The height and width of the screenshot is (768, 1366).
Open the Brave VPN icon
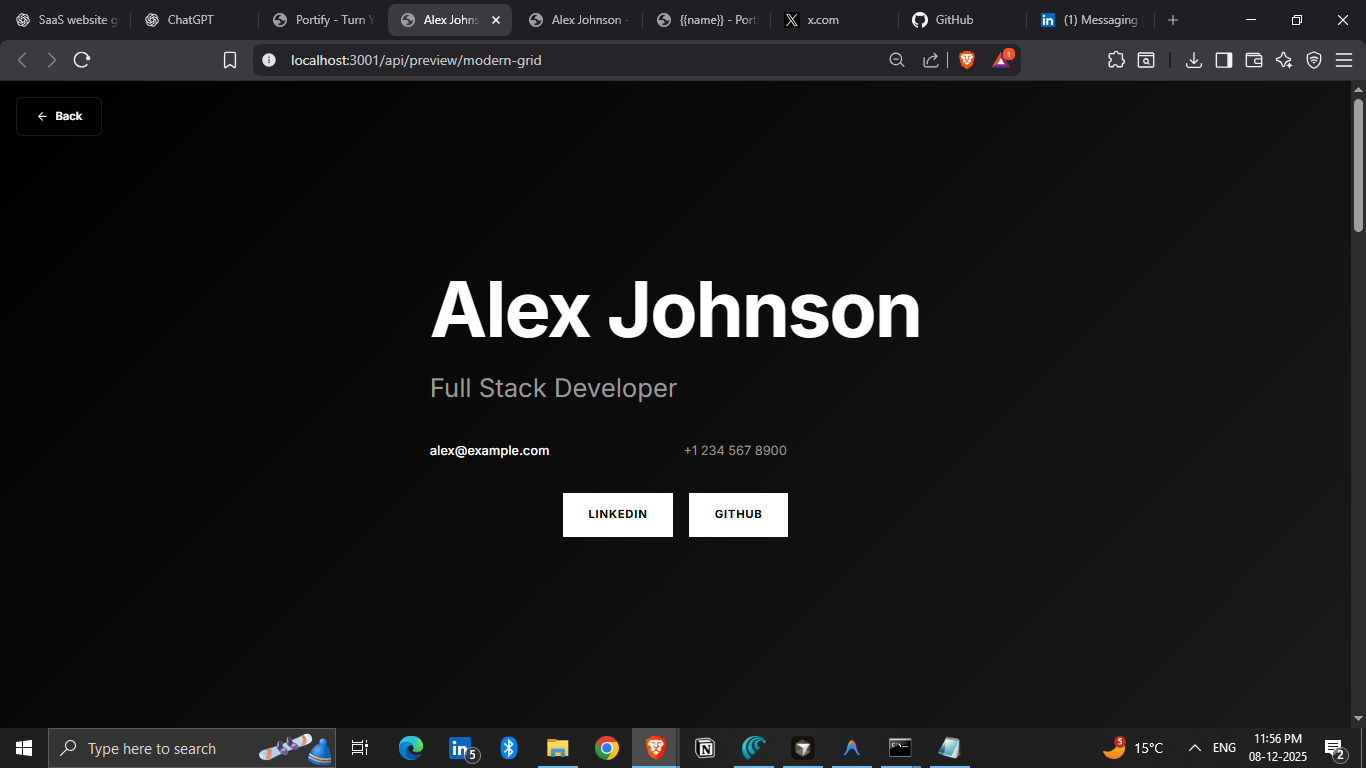point(1314,60)
